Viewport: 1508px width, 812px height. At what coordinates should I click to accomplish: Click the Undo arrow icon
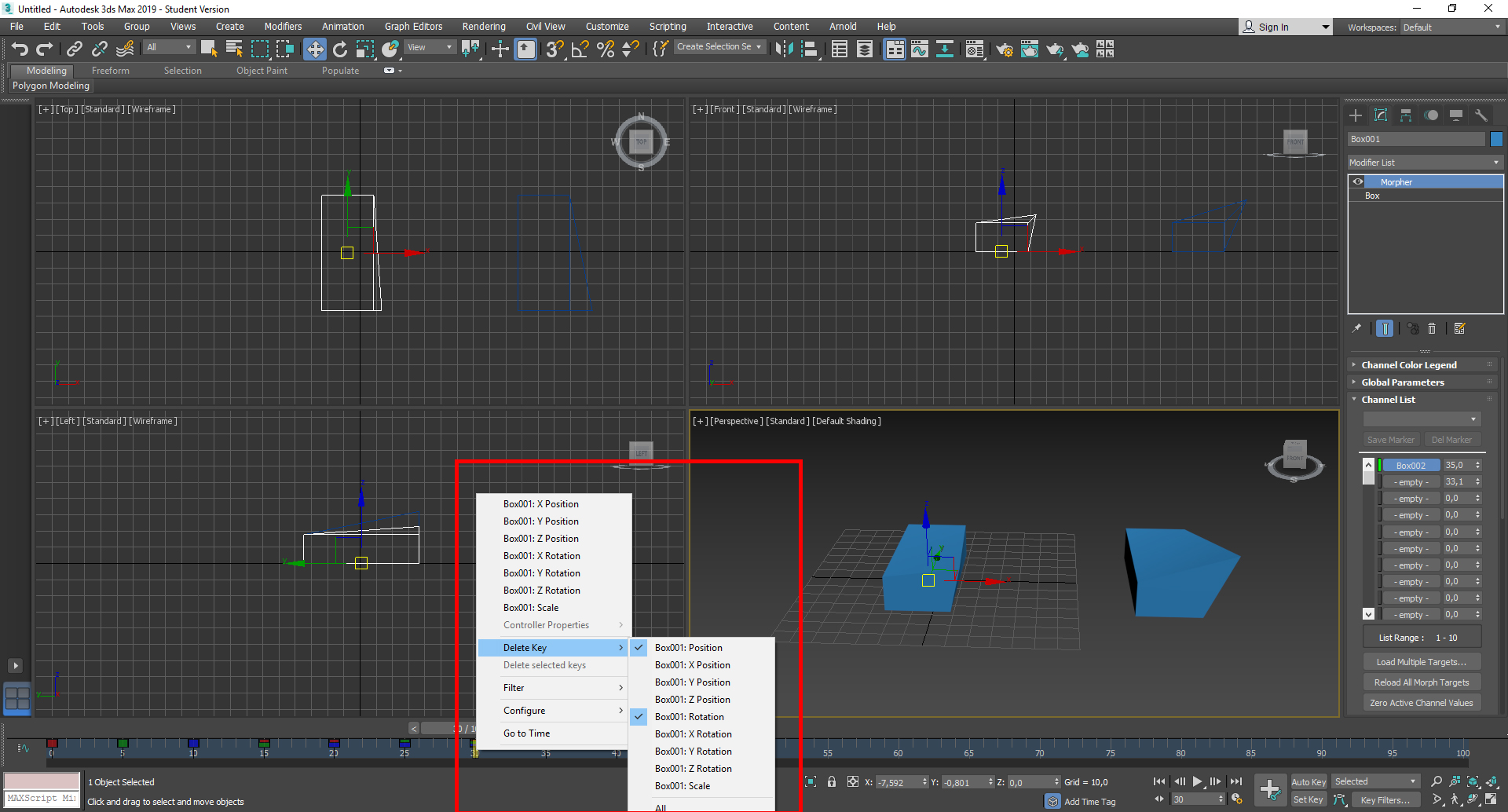[19, 49]
